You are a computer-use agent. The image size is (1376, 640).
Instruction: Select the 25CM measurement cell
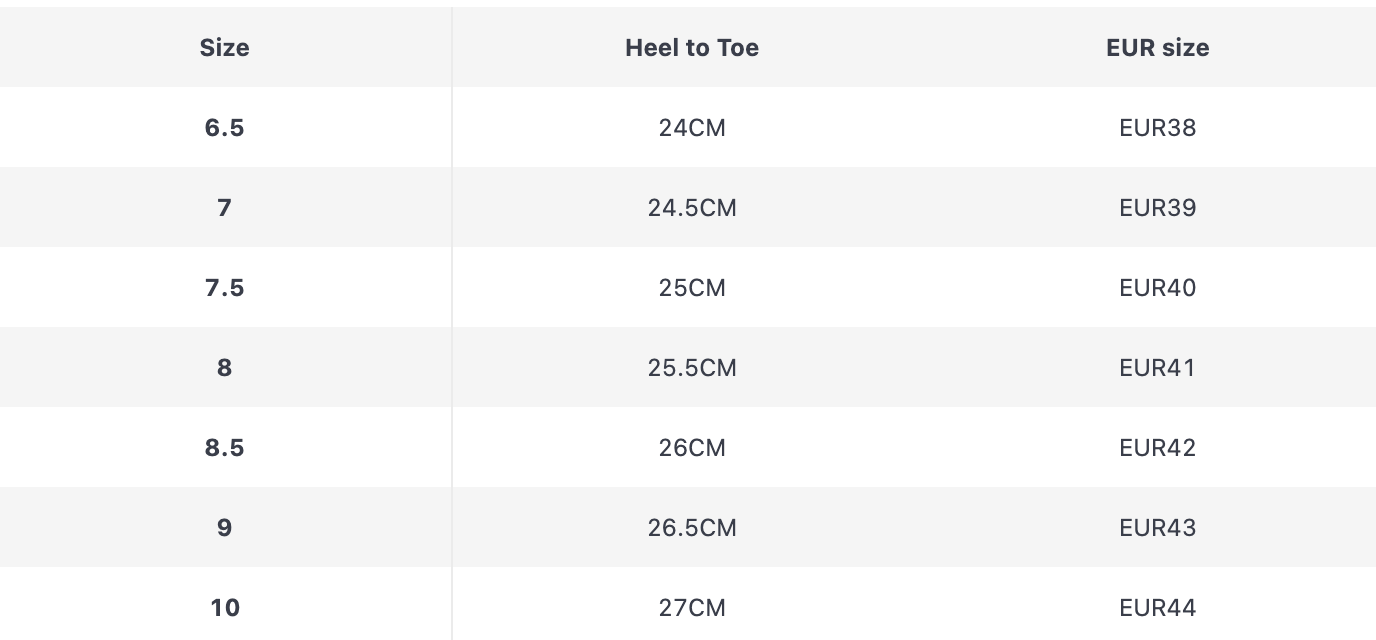tap(692, 288)
